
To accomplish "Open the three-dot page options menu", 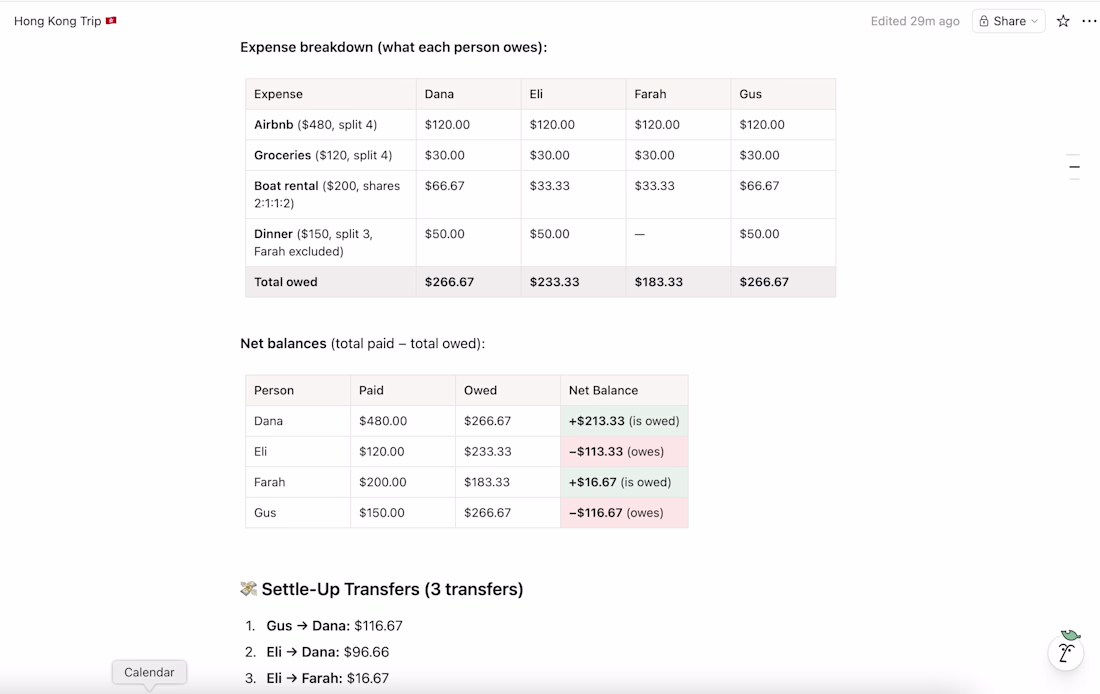I will [1089, 21].
